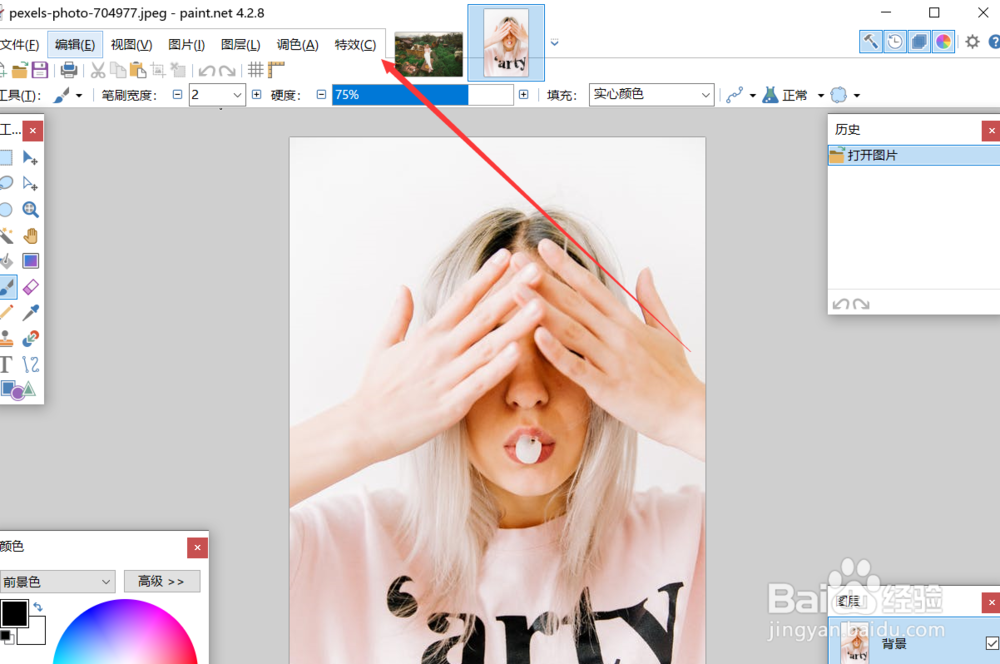Open the 正常 blend mode dropdown
This screenshot has height=664, width=1000.
821,96
